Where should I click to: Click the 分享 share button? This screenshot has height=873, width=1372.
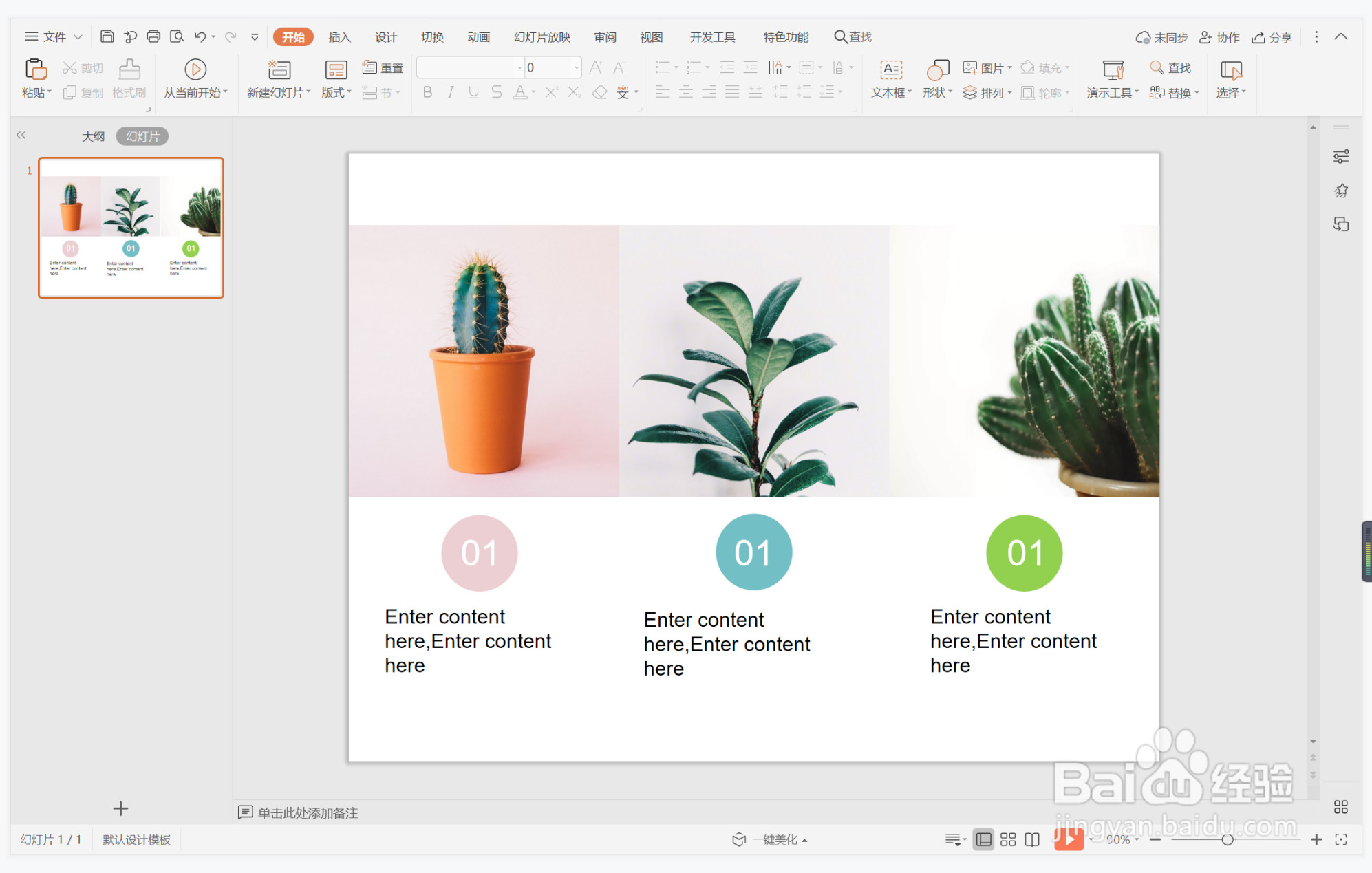[x=1272, y=37]
